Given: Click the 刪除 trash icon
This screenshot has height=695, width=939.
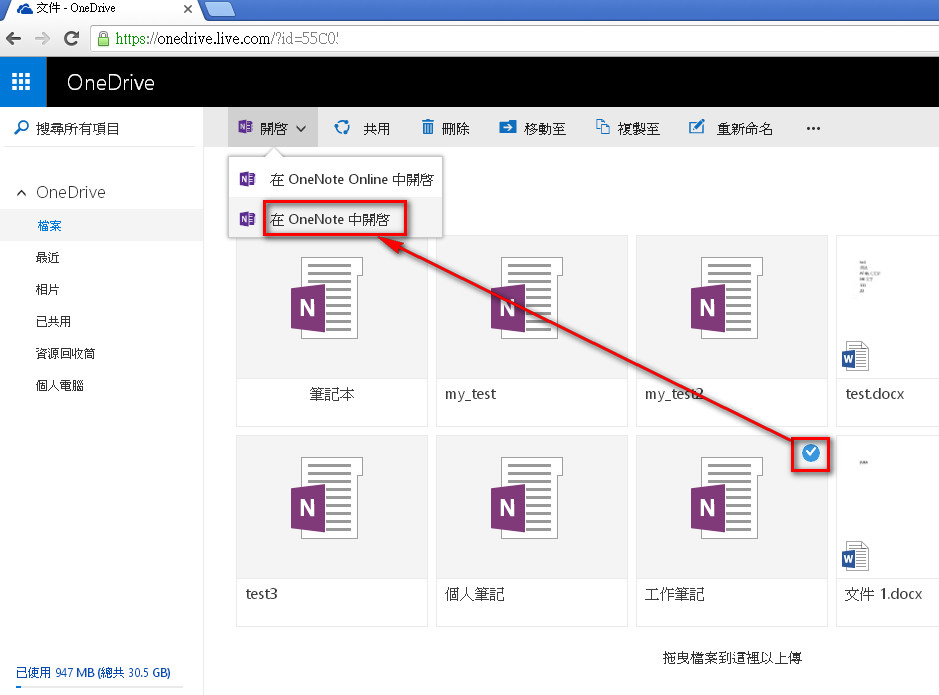Looking at the screenshot, I should click(428, 127).
